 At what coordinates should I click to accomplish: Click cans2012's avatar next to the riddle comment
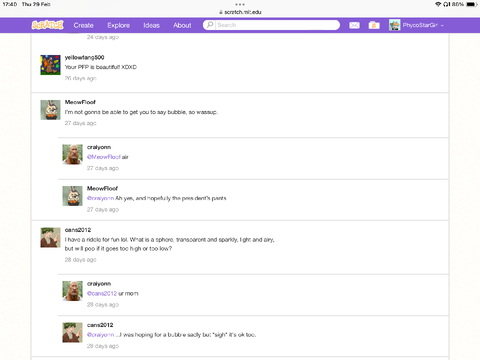(50, 238)
